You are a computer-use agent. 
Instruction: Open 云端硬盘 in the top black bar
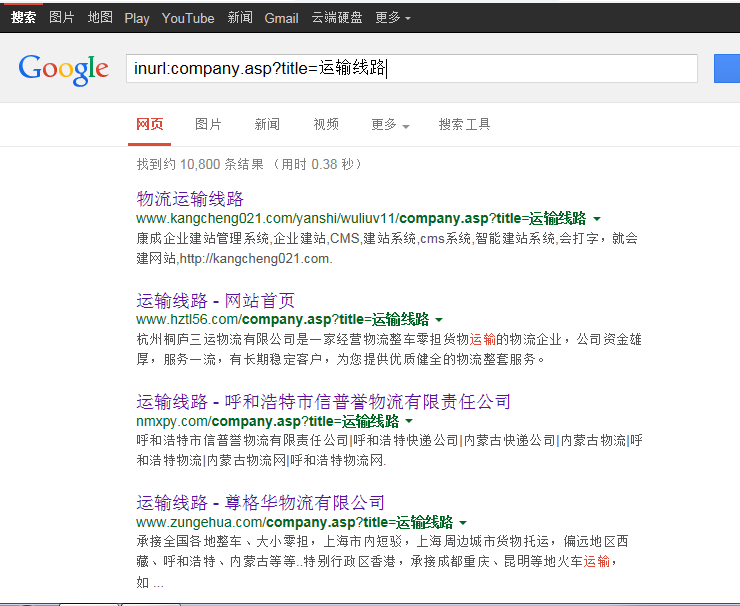[337, 18]
